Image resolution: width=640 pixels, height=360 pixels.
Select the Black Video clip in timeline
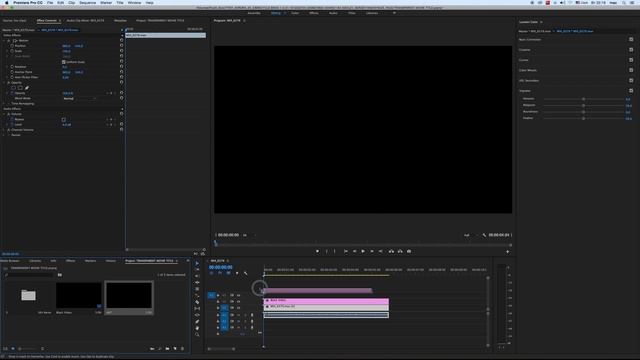click(x=326, y=300)
